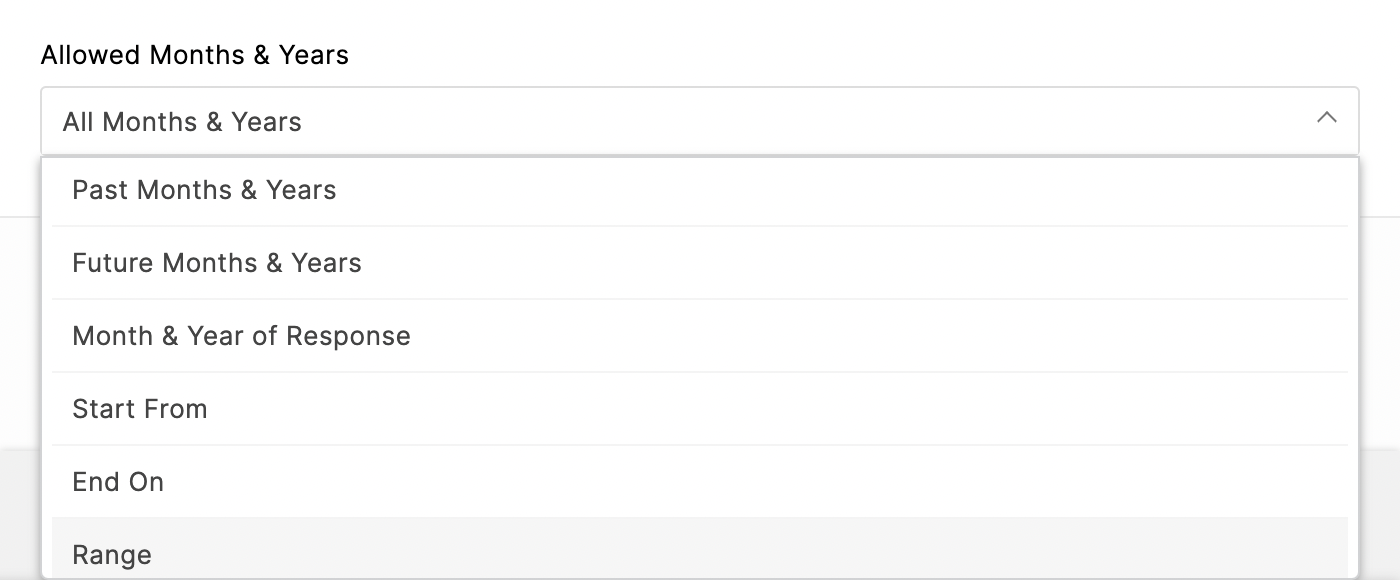Viewport: 1400px width, 580px height.
Task: Restrict allowed dates to past months and years
Action: click(204, 190)
